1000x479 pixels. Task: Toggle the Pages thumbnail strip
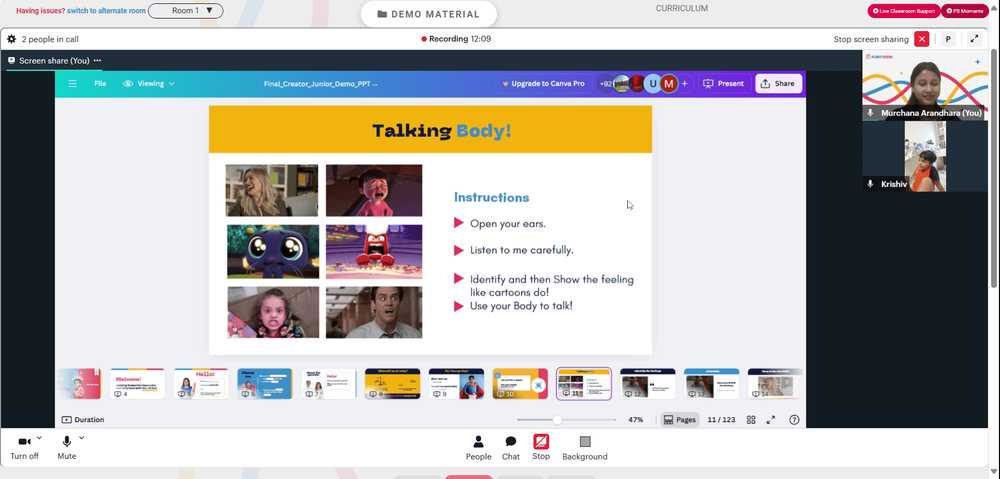click(680, 420)
